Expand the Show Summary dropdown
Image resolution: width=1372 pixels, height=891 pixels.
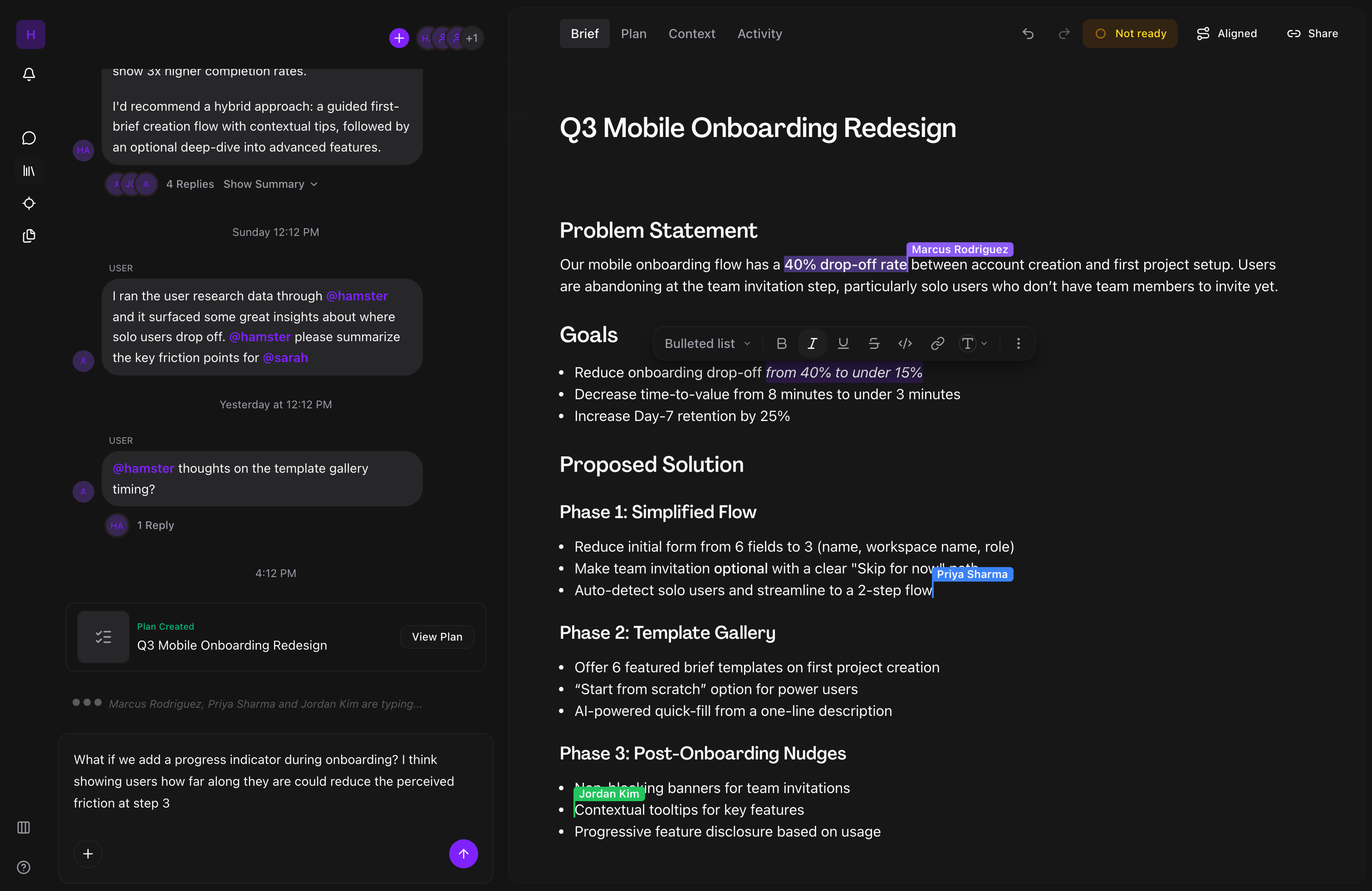[x=270, y=184]
